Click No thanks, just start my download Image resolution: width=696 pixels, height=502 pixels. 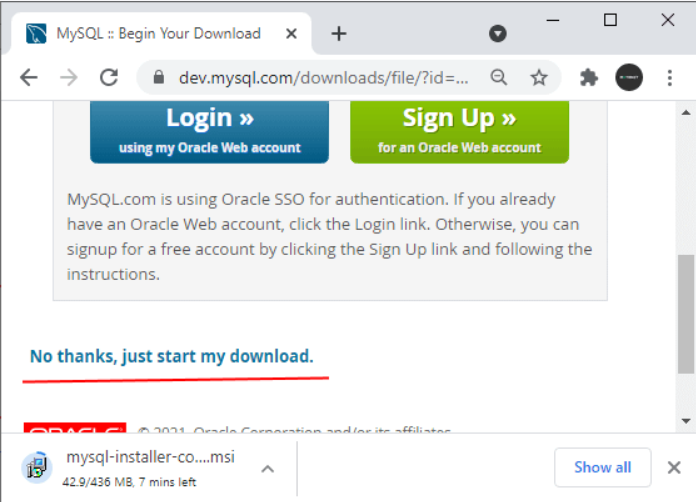coord(172,356)
